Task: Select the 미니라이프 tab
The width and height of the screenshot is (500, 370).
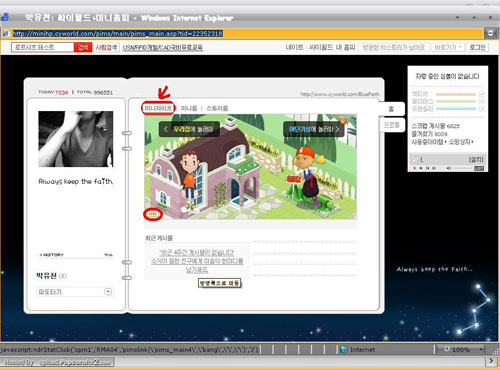Action: click(x=158, y=108)
